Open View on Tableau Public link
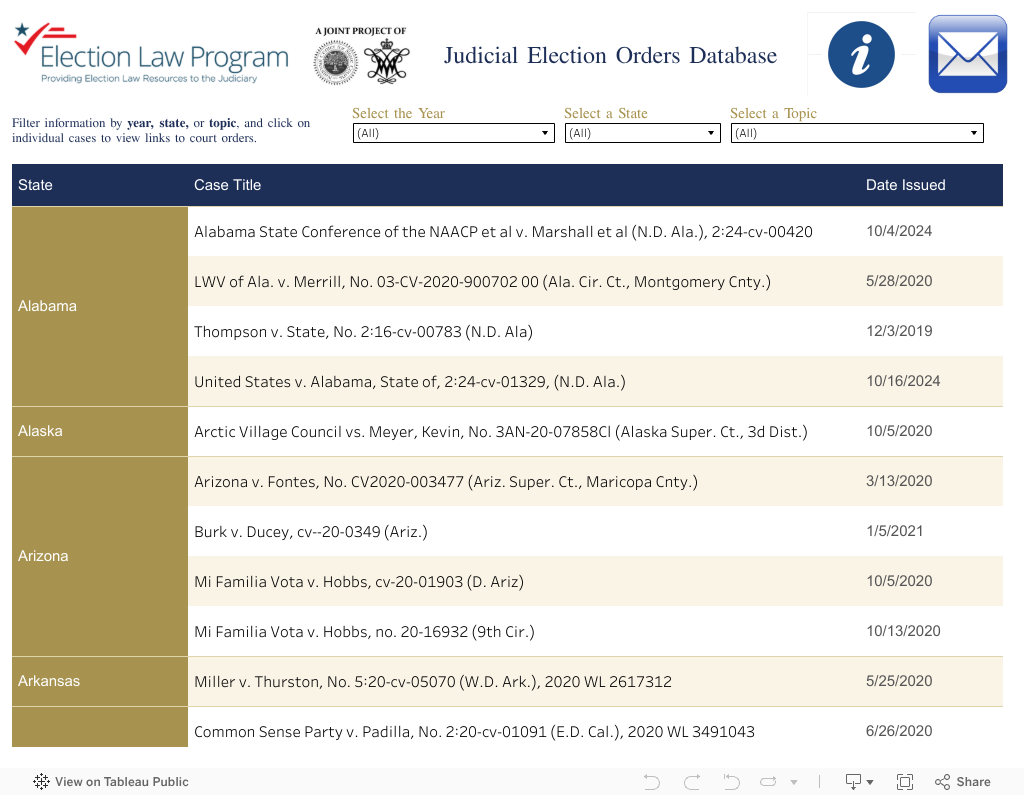 [111, 782]
